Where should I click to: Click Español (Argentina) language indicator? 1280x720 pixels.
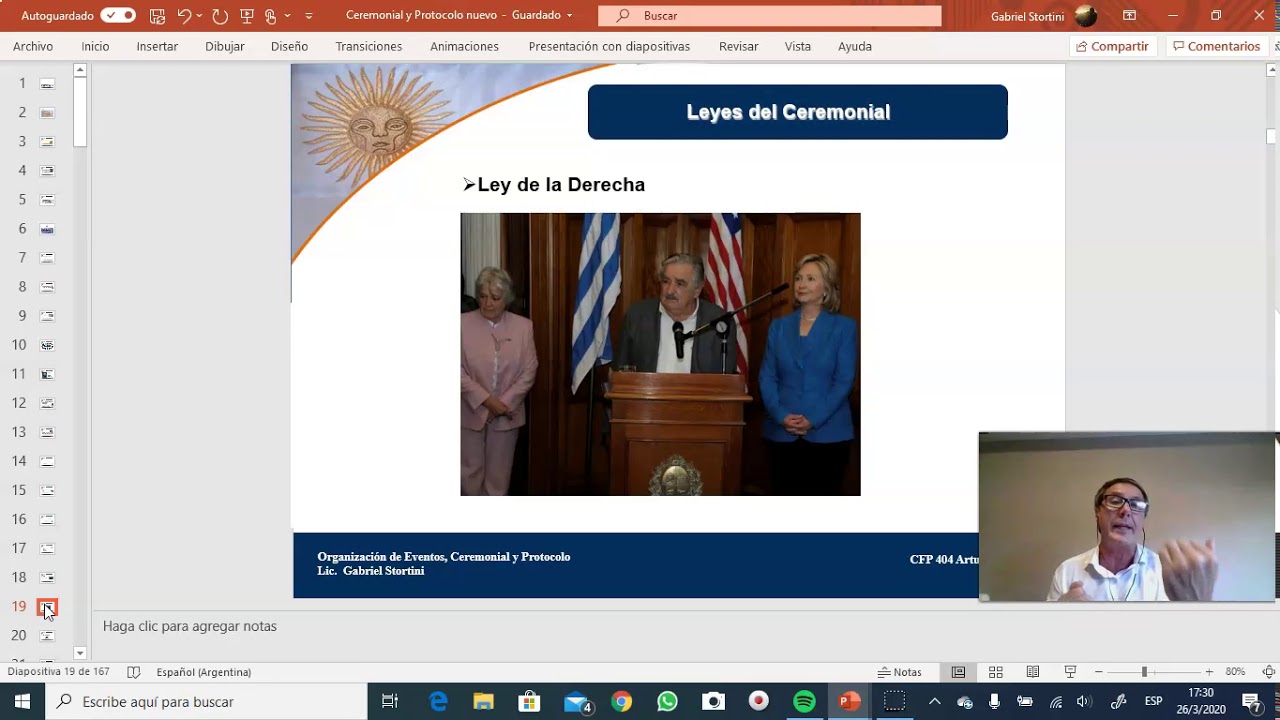click(x=204, y=672)
